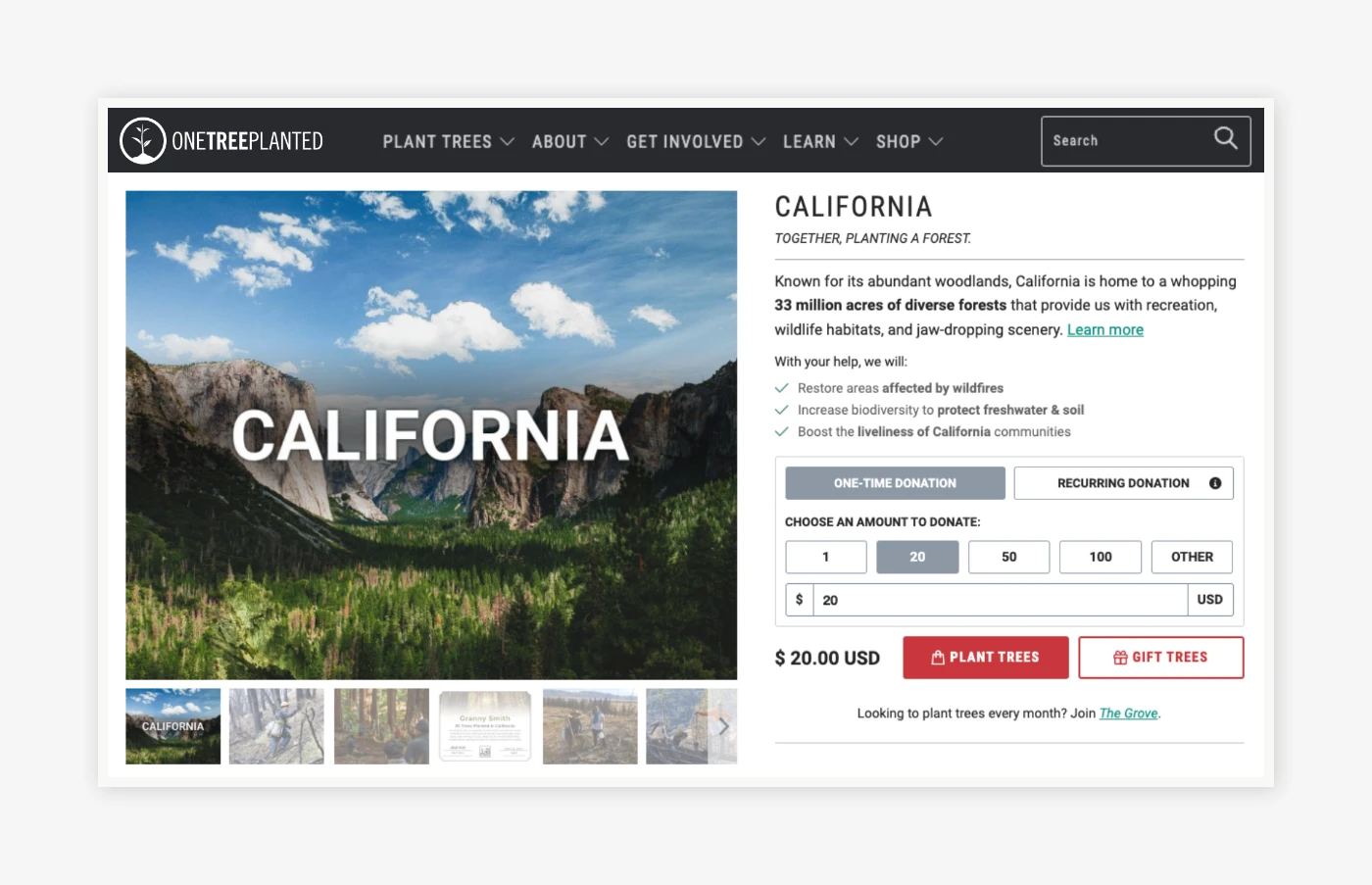The image size is (1372, 885).
Task: Open the Learn more link
Action: 1105,330
